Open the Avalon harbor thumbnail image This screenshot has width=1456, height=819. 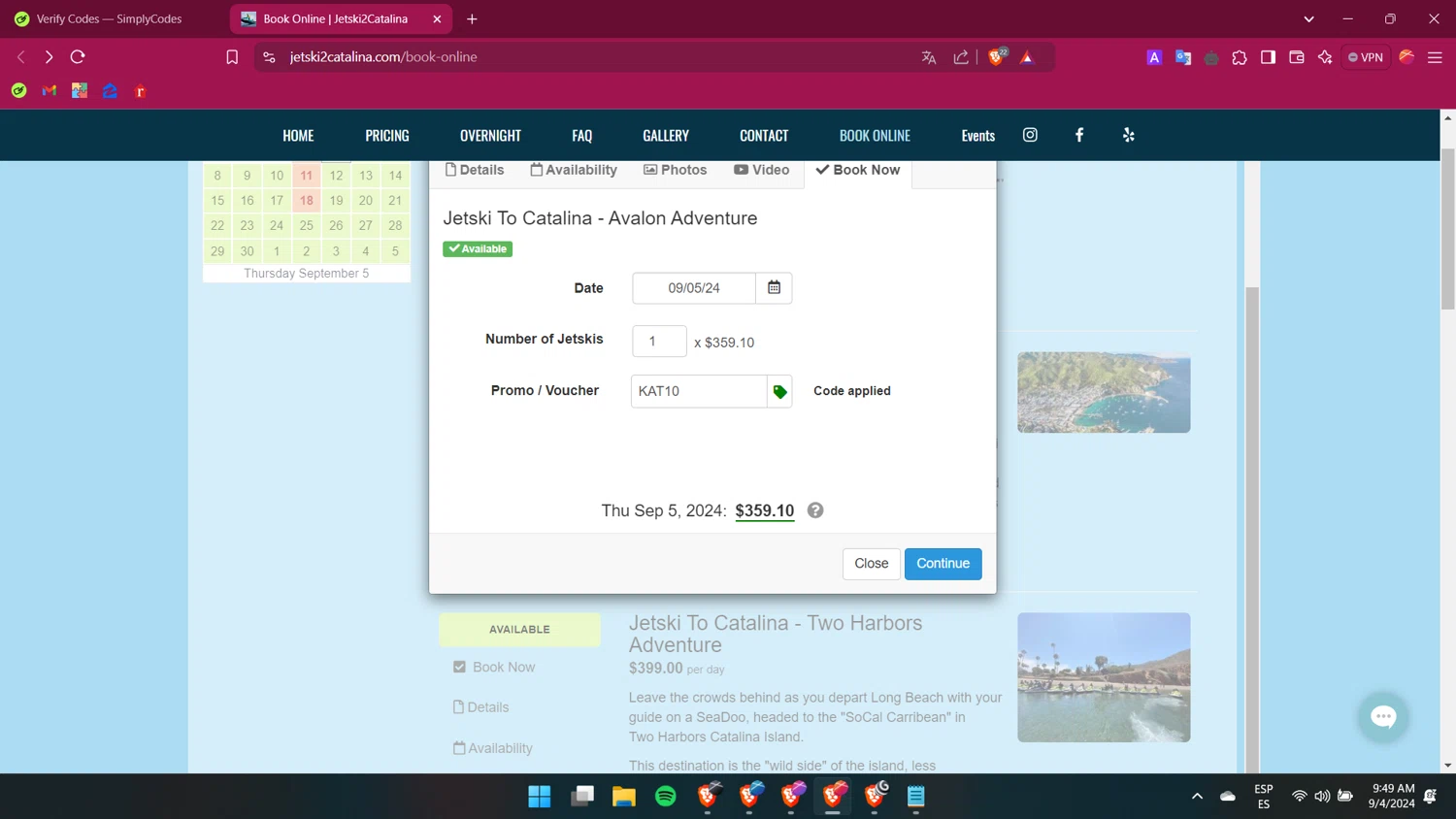pyautogui.click(x=1104, y=392)
